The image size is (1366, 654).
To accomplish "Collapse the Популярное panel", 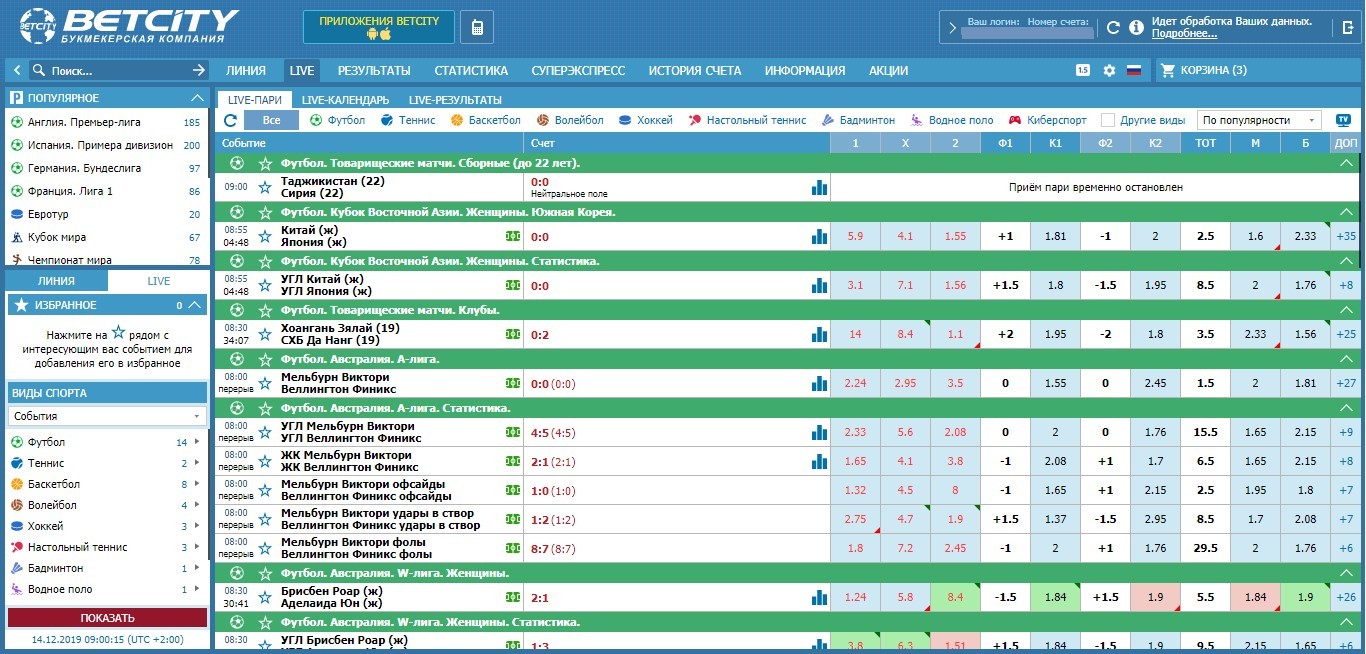I will click(x=196, y=98).
